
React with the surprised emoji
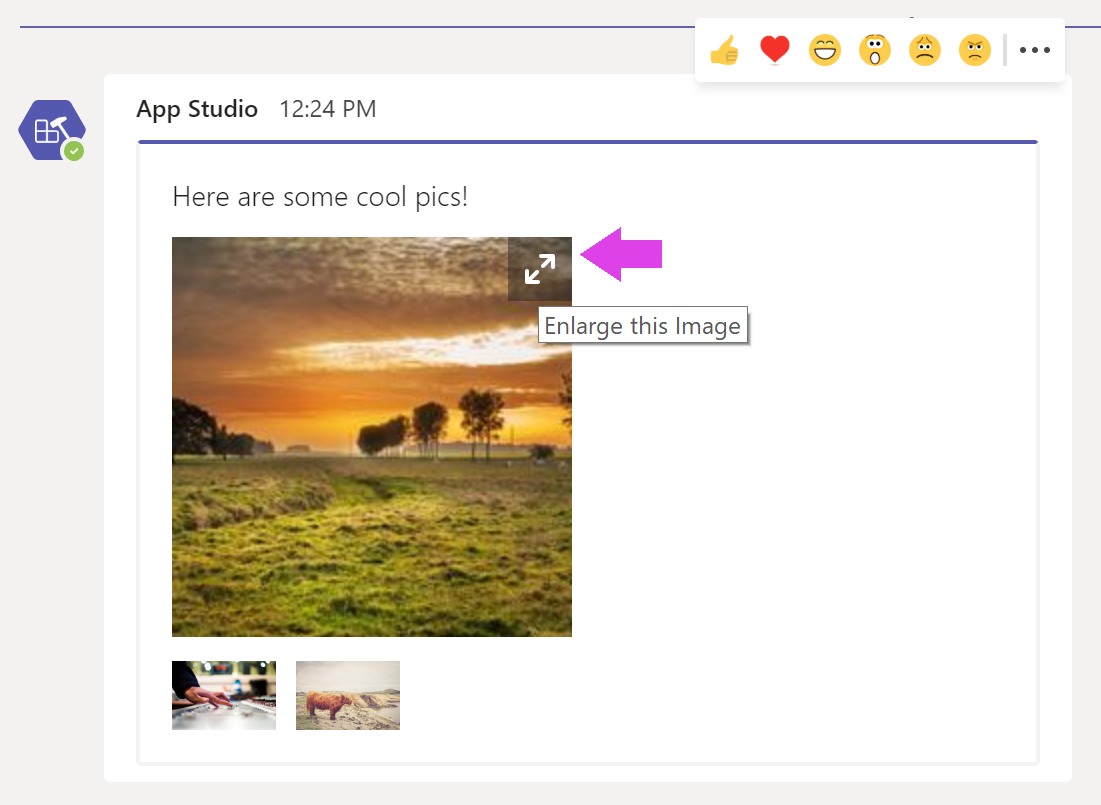(x=875, y=49)
